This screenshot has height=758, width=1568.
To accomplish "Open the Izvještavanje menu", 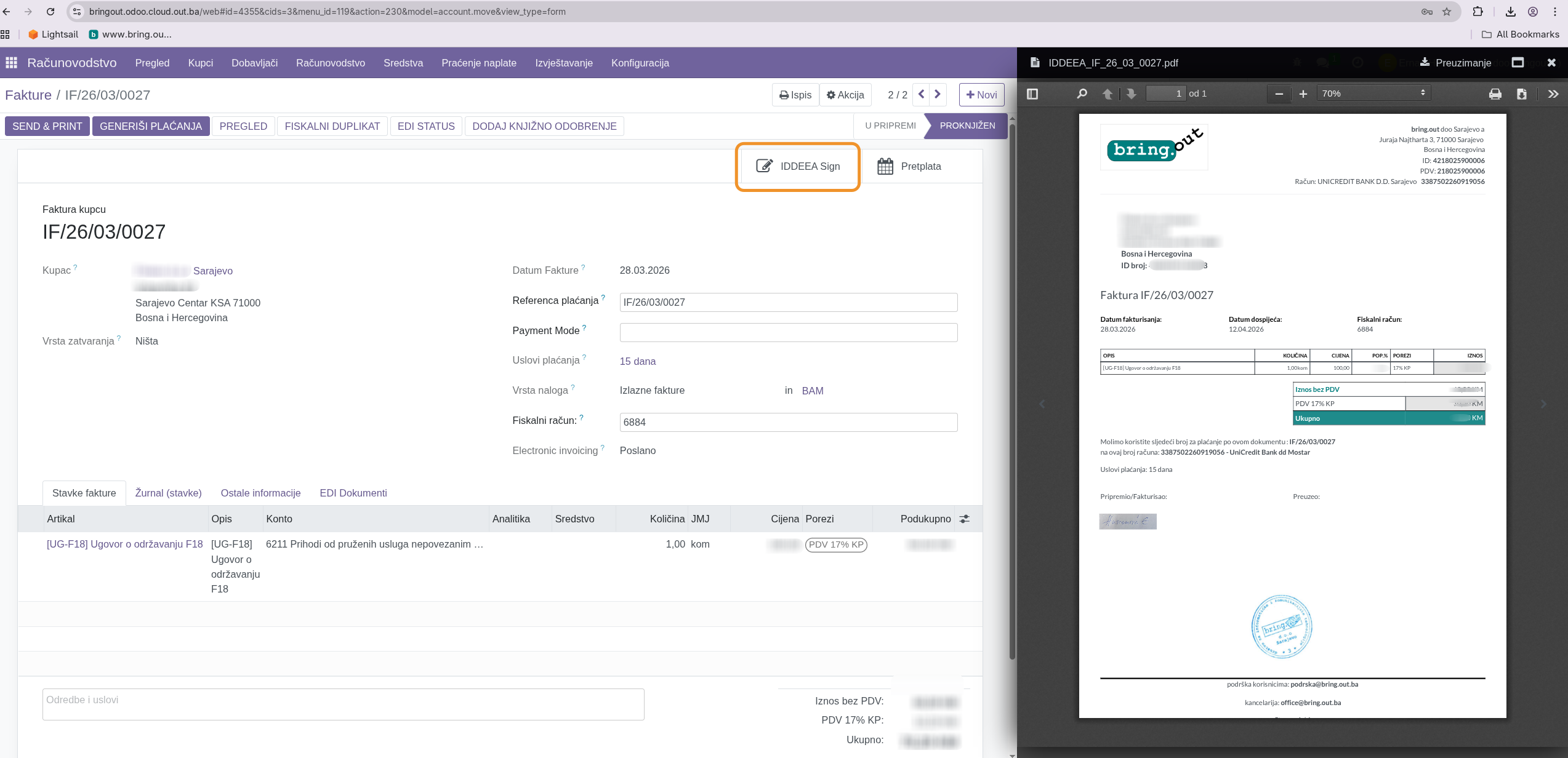I will pos(563,63).
